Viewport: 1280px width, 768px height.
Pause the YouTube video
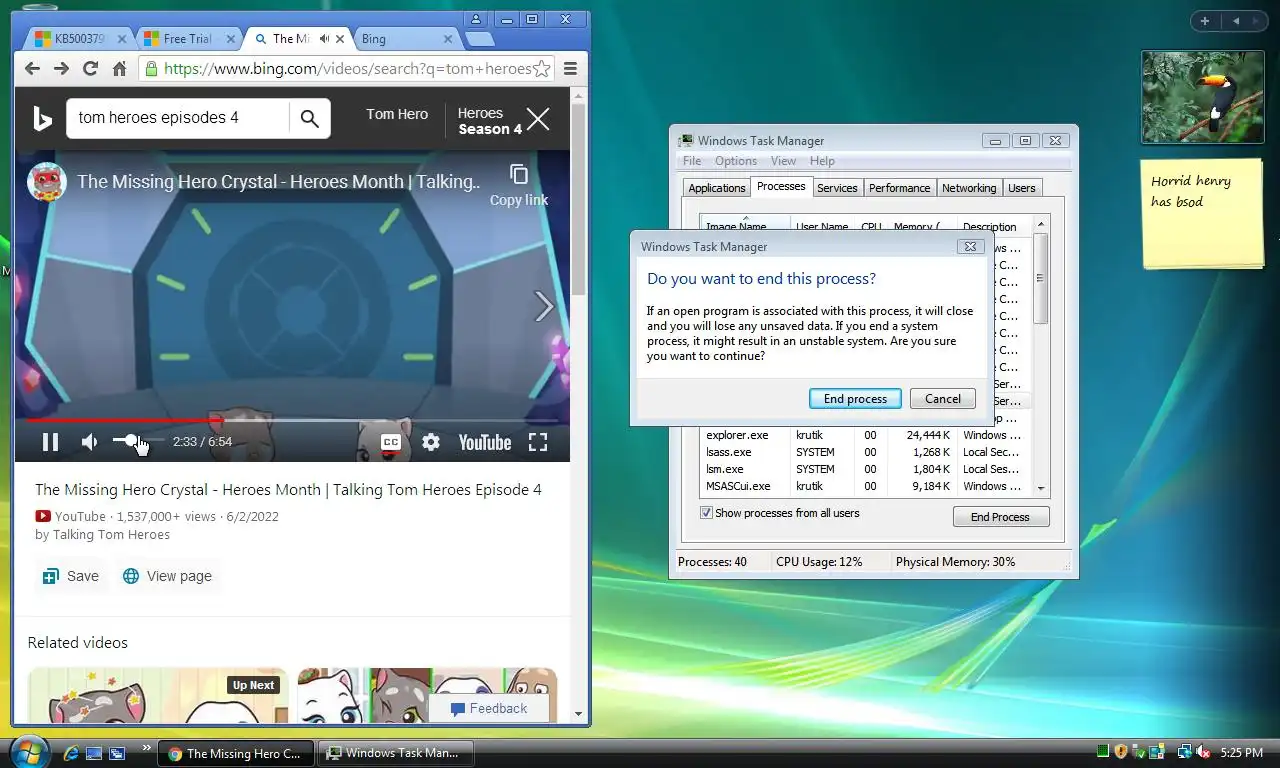pyautogui.click(x=50, y=442)
